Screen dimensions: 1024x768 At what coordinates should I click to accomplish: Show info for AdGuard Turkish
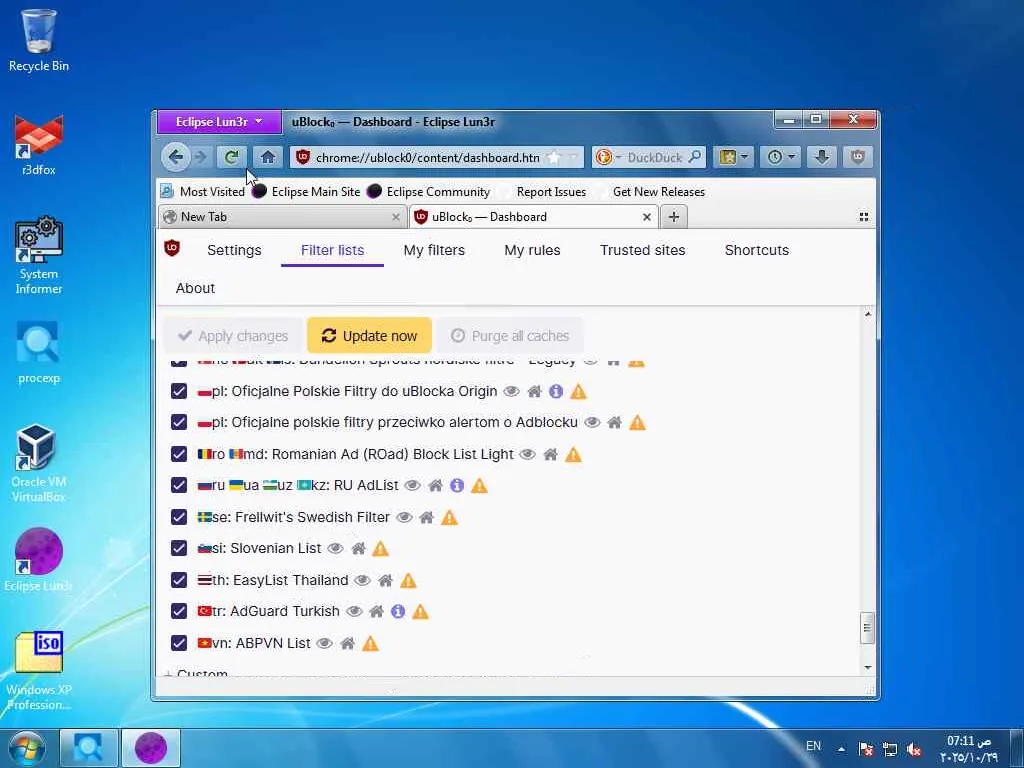[398, 611]
